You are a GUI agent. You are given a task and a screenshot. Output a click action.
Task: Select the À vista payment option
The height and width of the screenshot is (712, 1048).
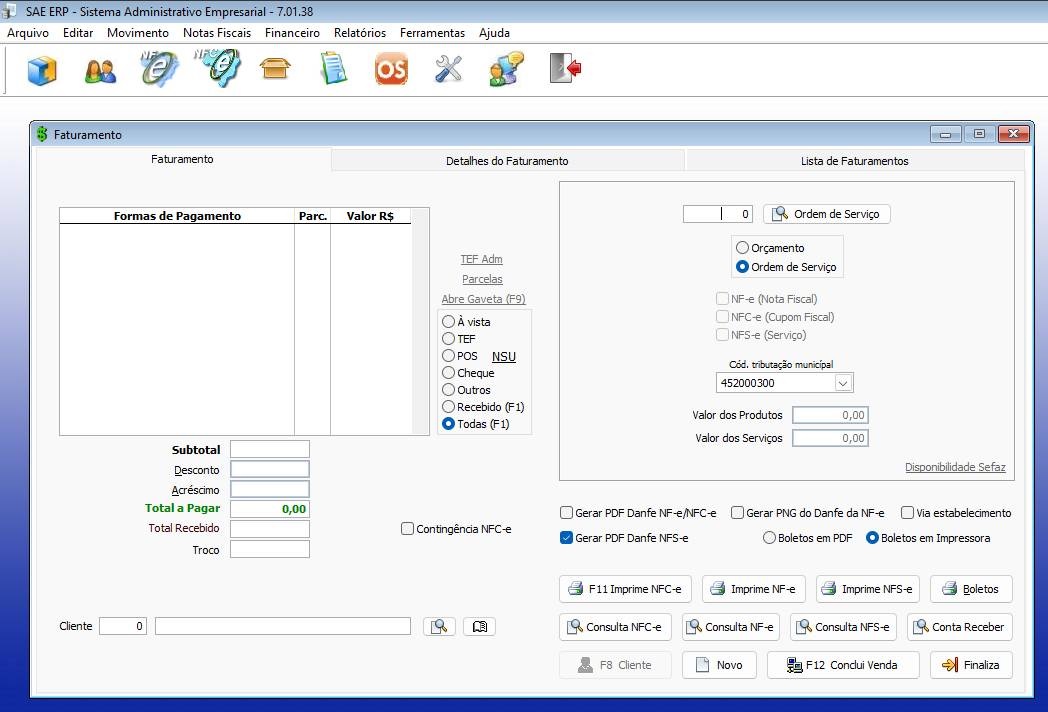point(449,322)
